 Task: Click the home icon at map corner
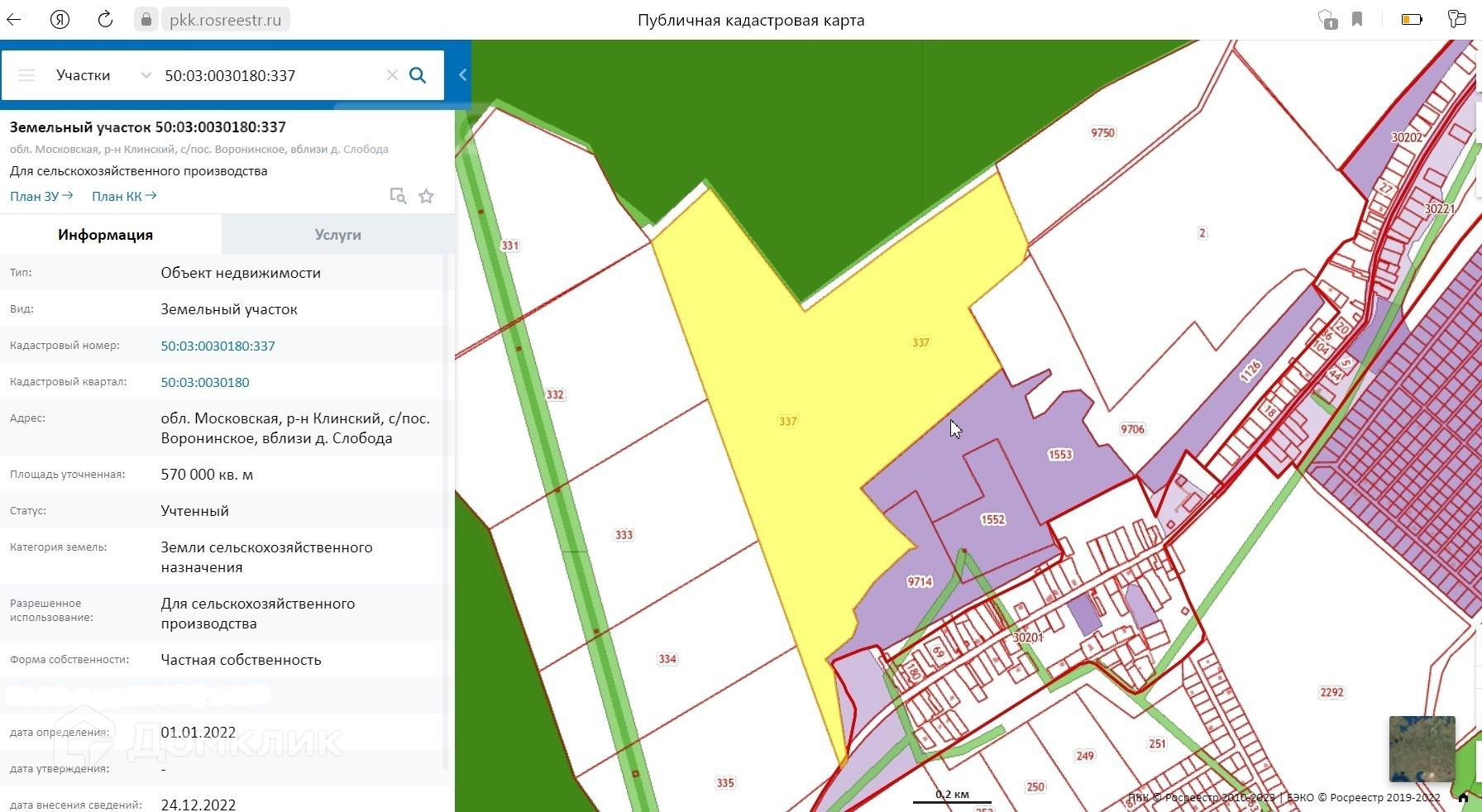tap(1463, 797)
